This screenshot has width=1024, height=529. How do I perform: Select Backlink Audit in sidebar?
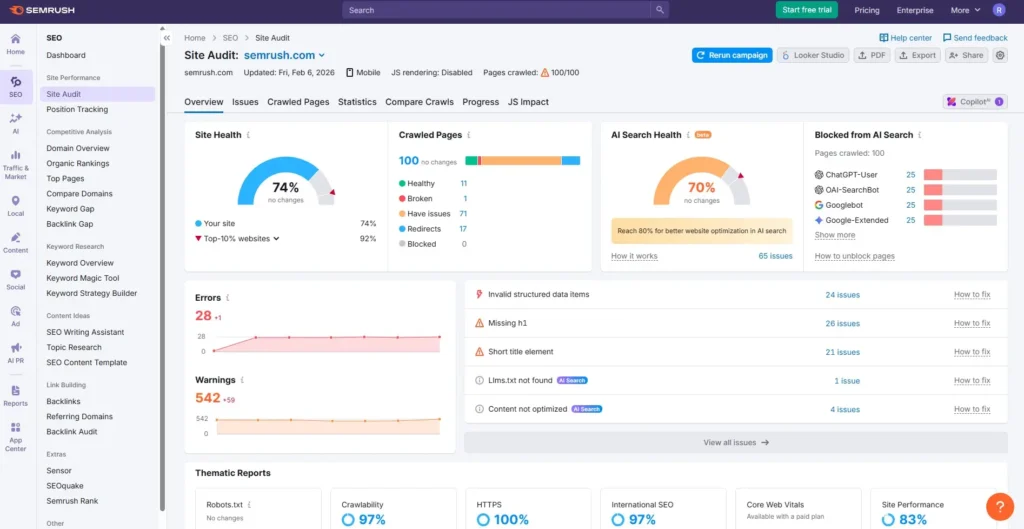tap(72, 431)
